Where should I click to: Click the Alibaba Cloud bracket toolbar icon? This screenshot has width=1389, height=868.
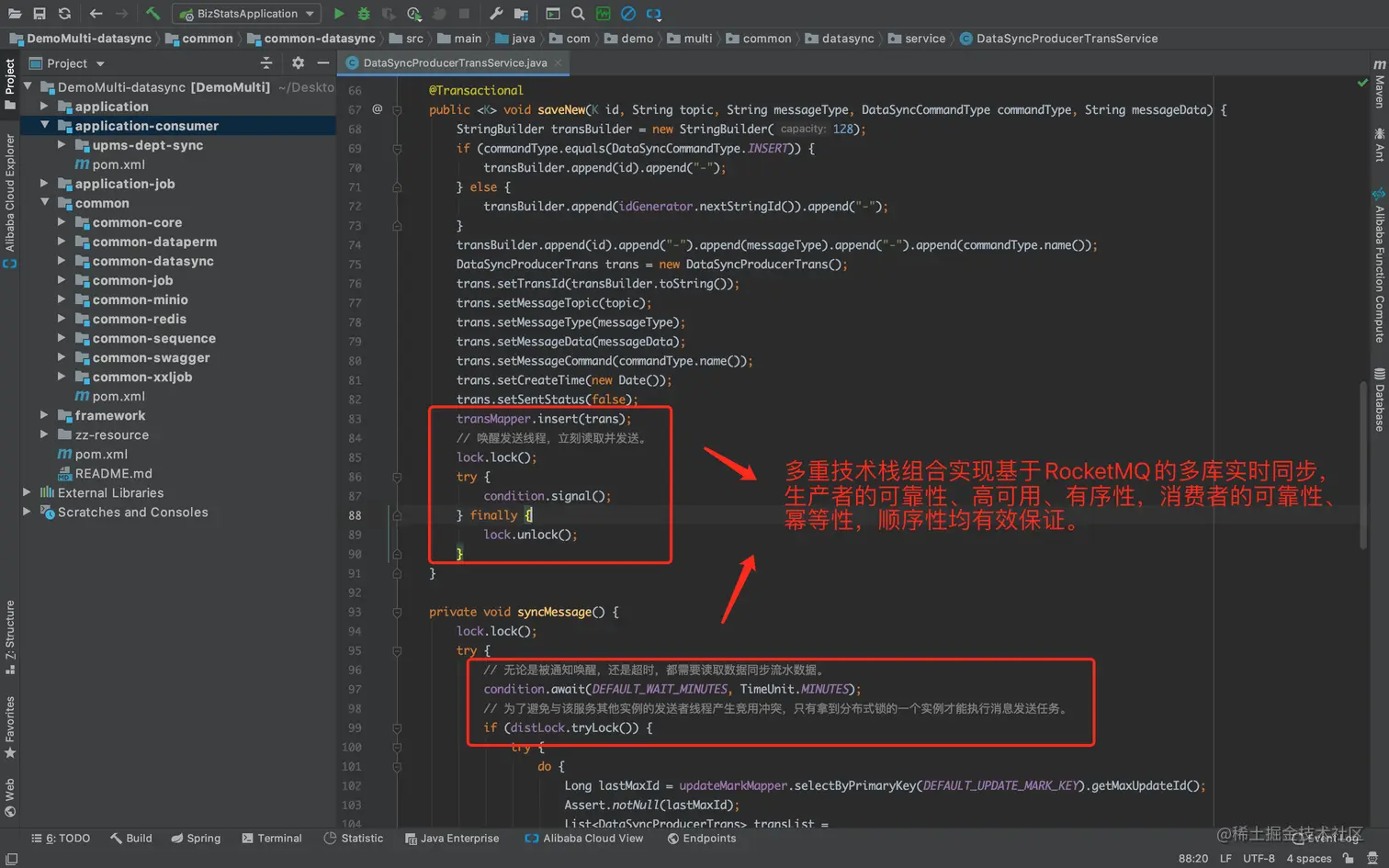[x=653, y=14]
